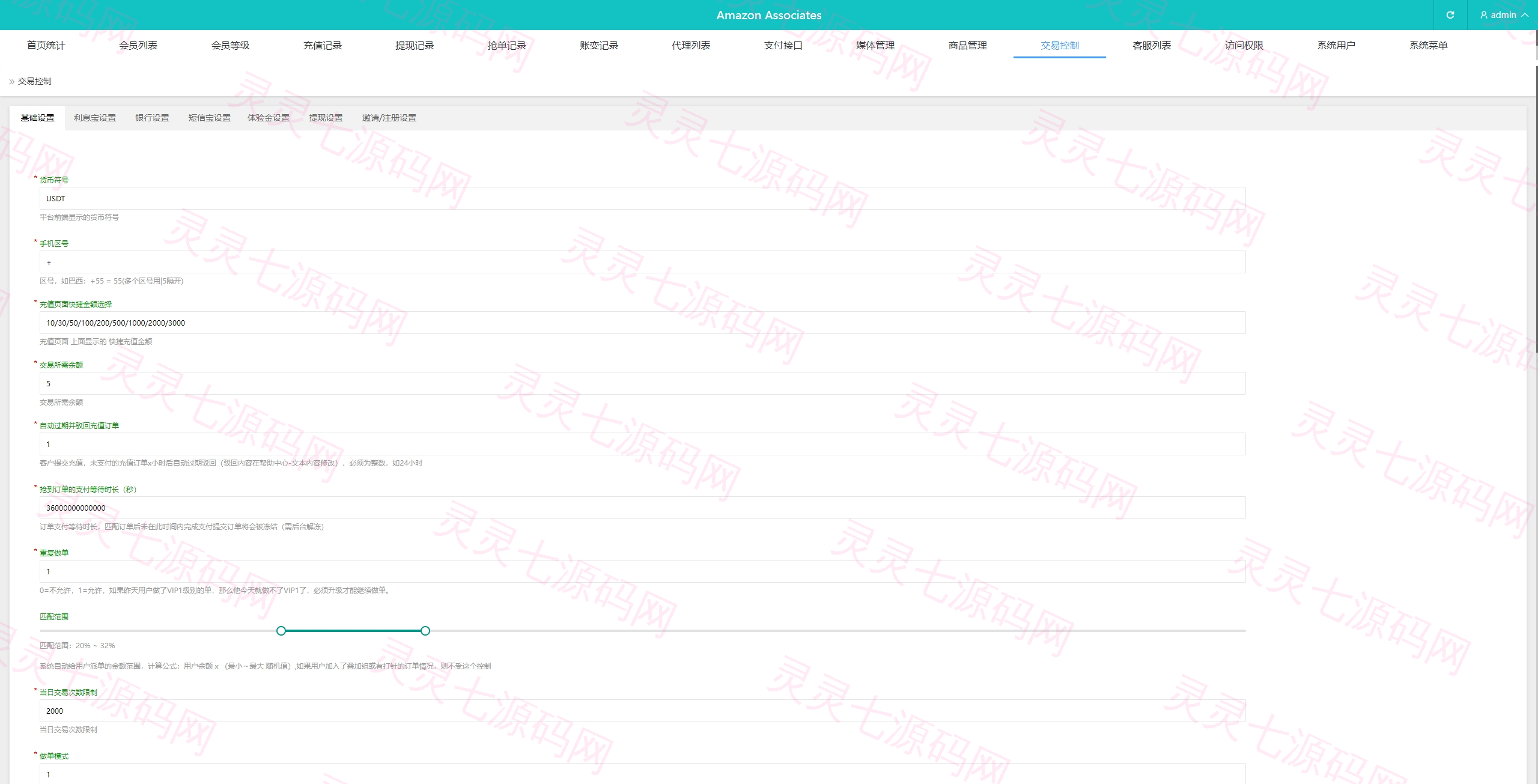Switch to 短信宝设置 tab
Viewport: 1538px width, 784px height.
210,118
